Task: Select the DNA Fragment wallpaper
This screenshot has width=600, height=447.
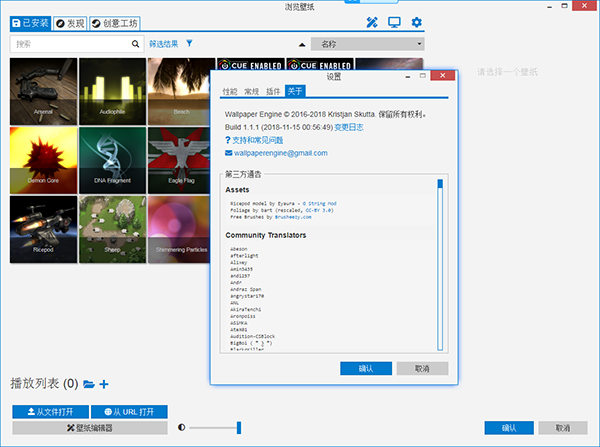Action: [112, 160]
